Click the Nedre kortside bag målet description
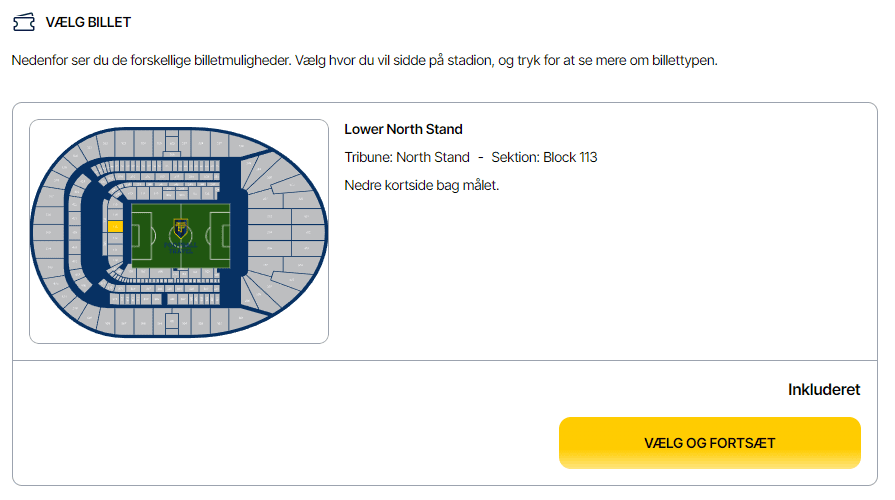The width and height of the screenshot is (895, 500). click(x=422, y=186)
